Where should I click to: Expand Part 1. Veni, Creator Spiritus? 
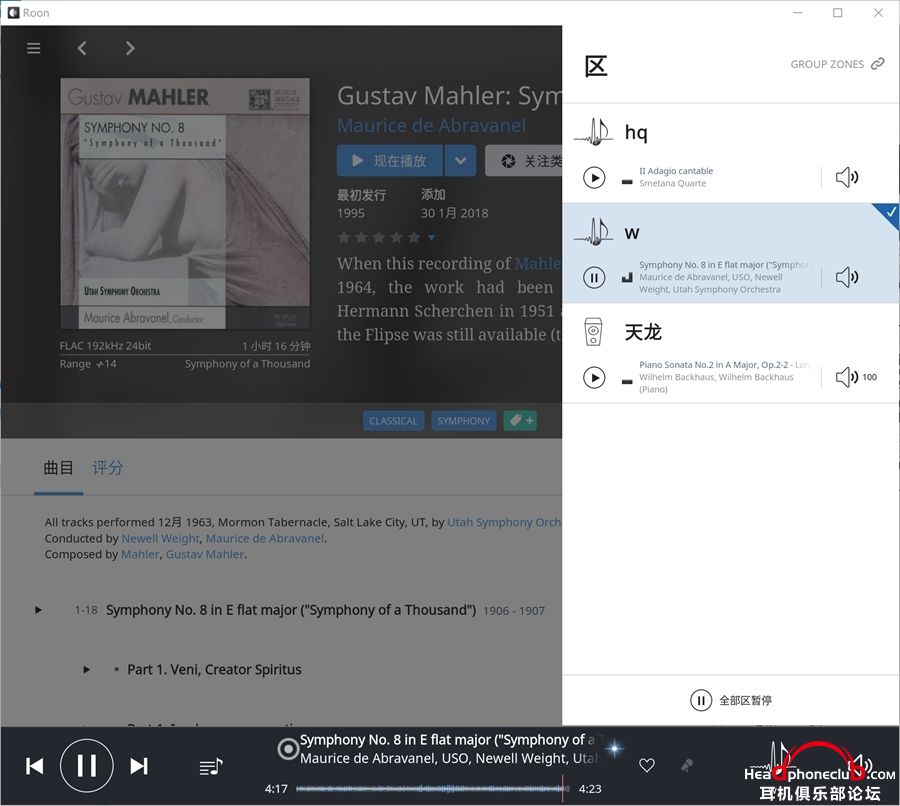(x=86, y=669)
